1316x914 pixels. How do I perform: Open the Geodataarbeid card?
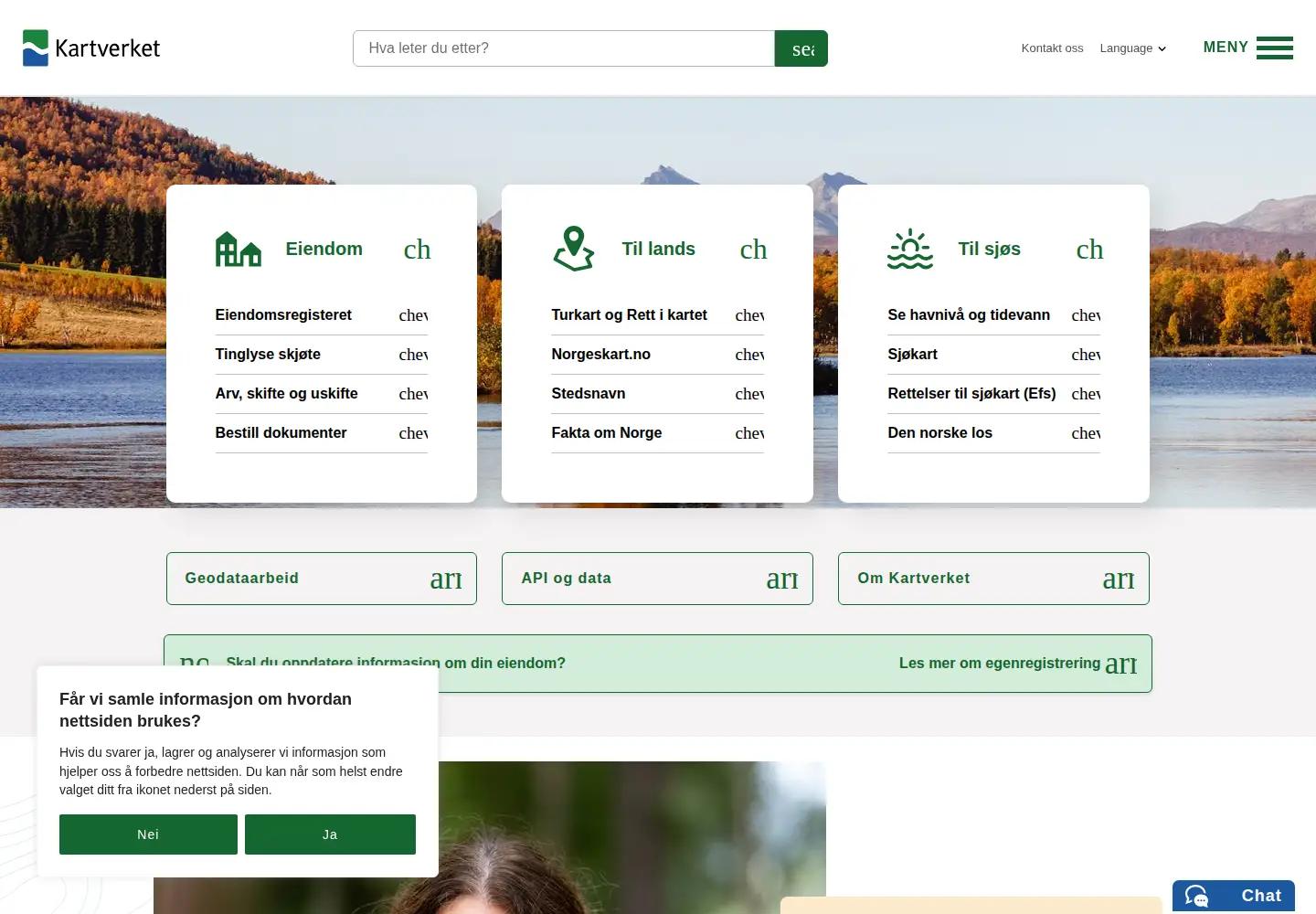(x=322, y=579)
